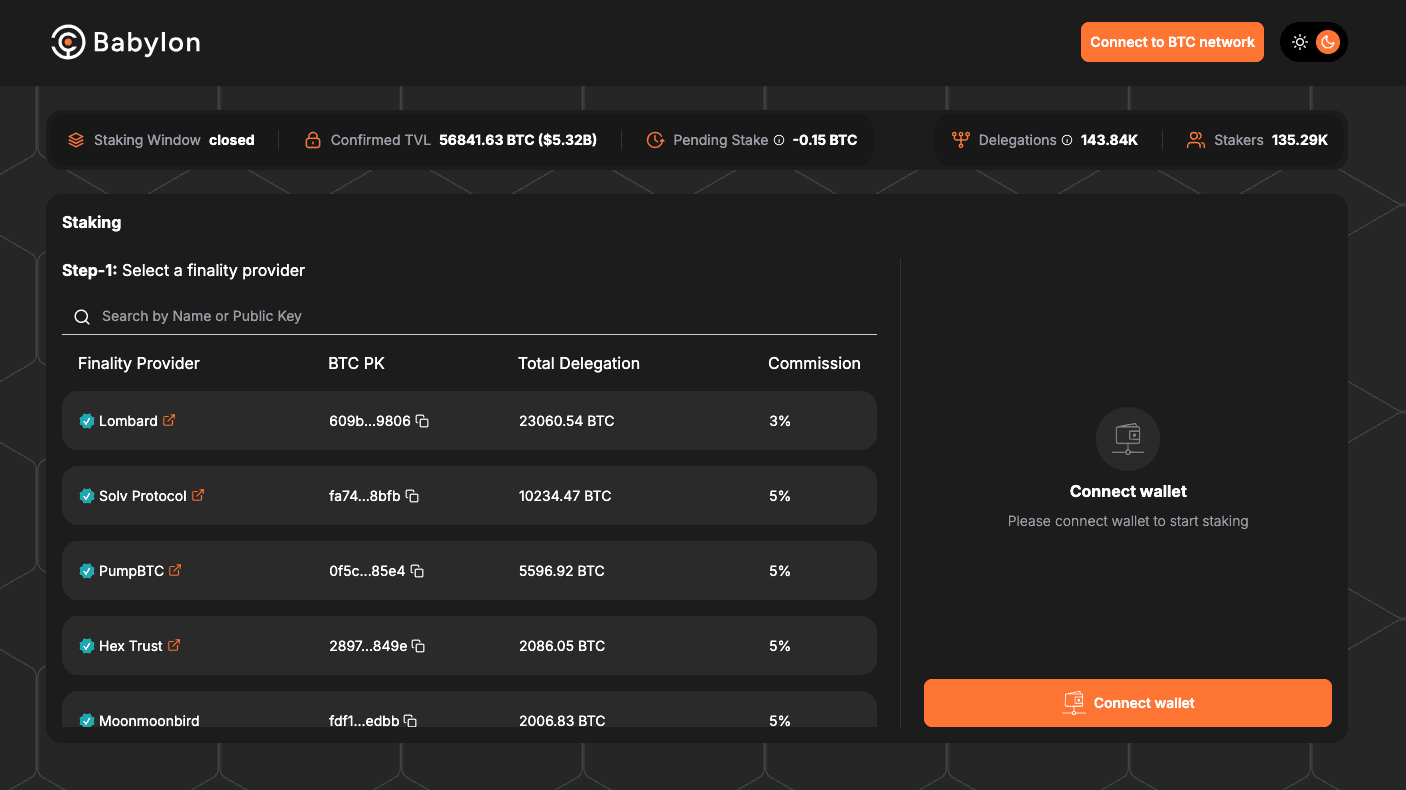Click Staking Window closed status

[x=232, y=140]
